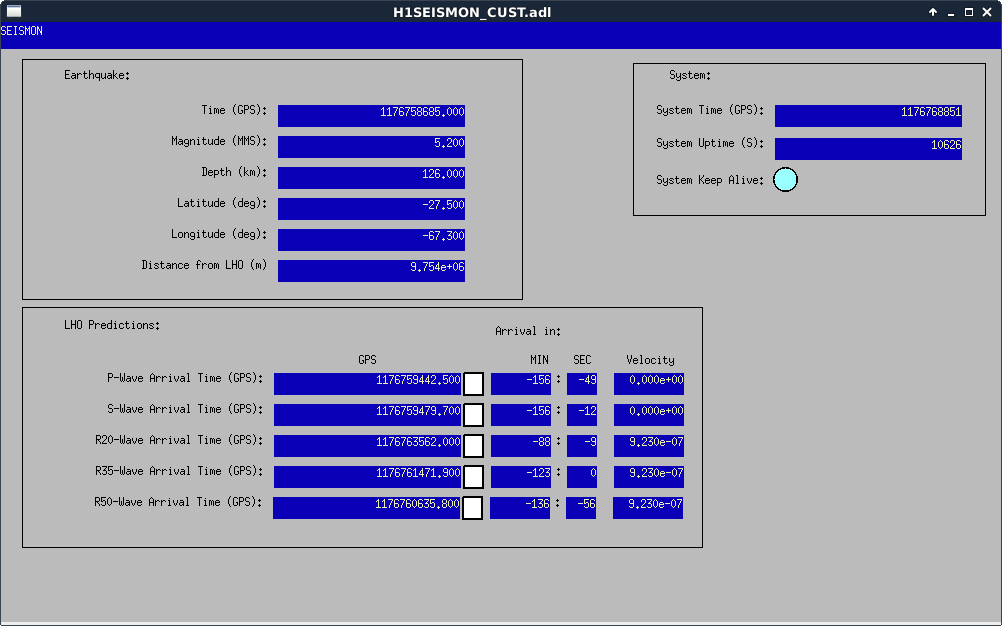Viewport: 1002px width, 626px height.
Task: Maximize the H1SEISMON_CUST.adl window
Action: tap(968, 12)
